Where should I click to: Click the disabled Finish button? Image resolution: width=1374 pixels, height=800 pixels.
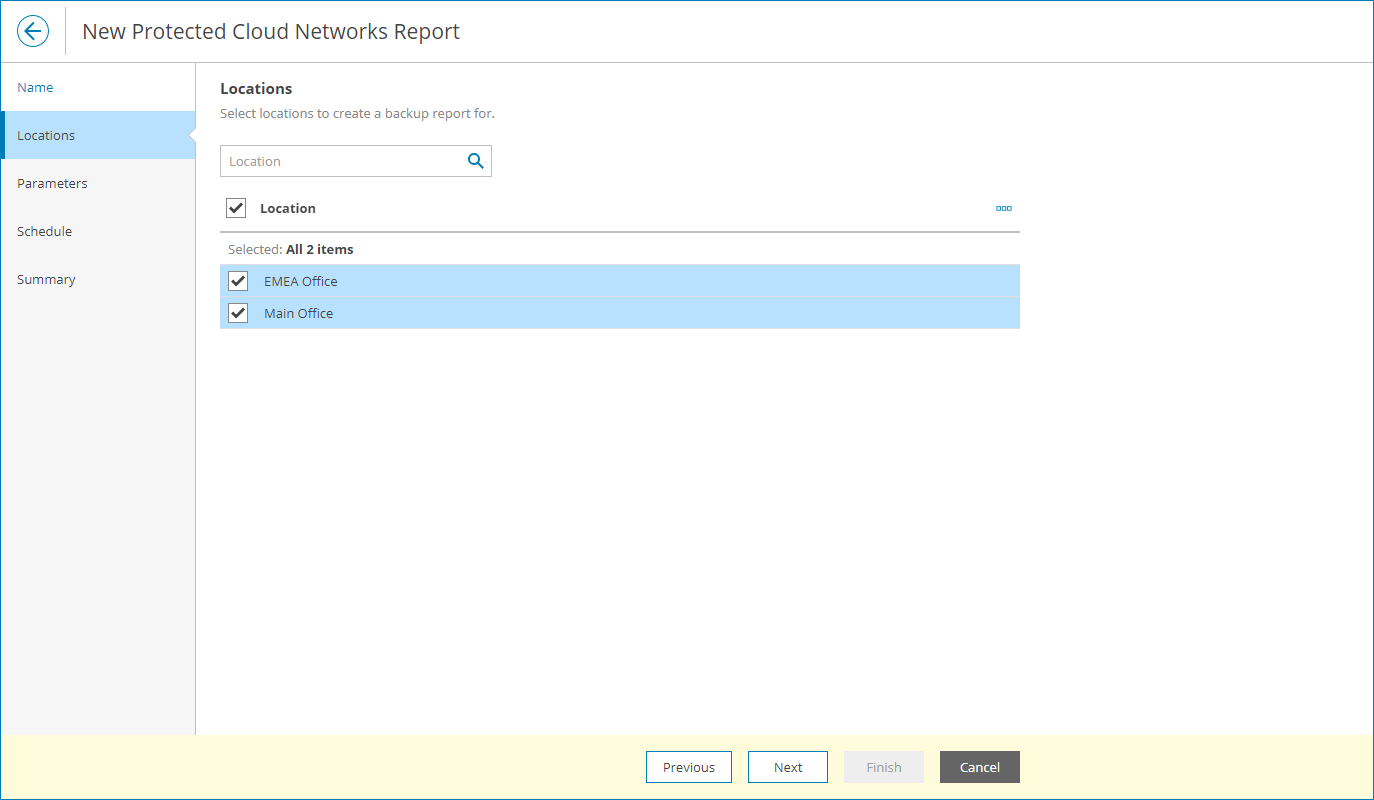click(884, 767)
